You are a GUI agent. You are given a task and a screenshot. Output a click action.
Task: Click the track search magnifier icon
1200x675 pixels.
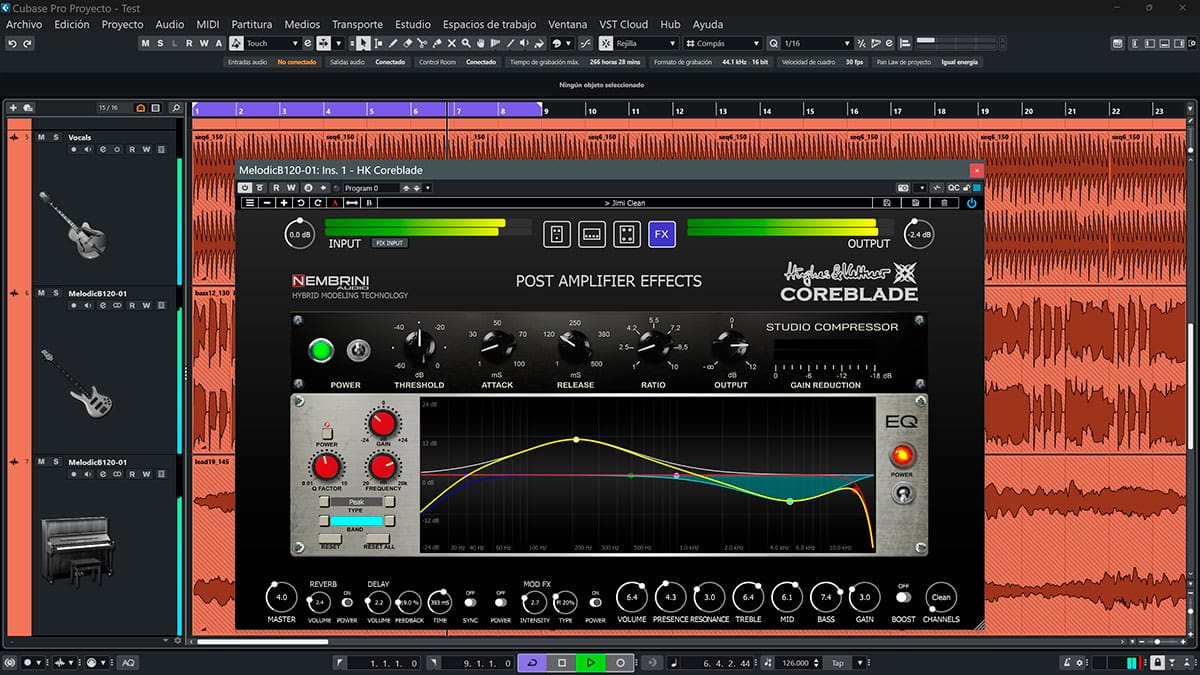tap(176, 108)
